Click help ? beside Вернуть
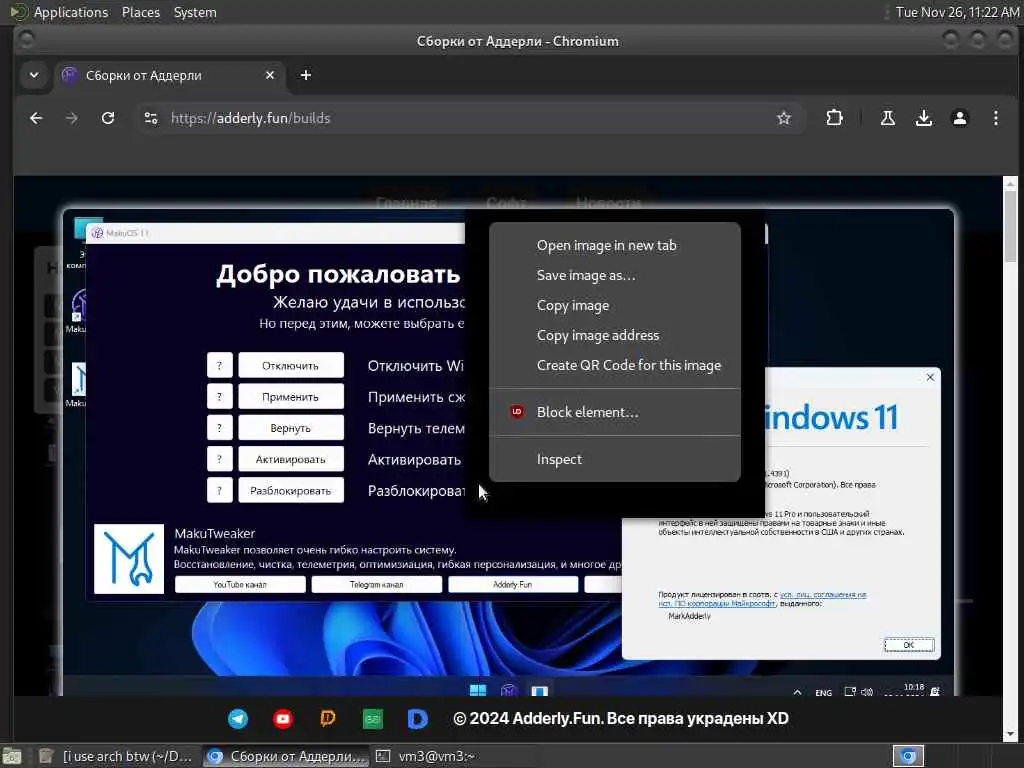 pyautogui.click(x=219, y=428)
